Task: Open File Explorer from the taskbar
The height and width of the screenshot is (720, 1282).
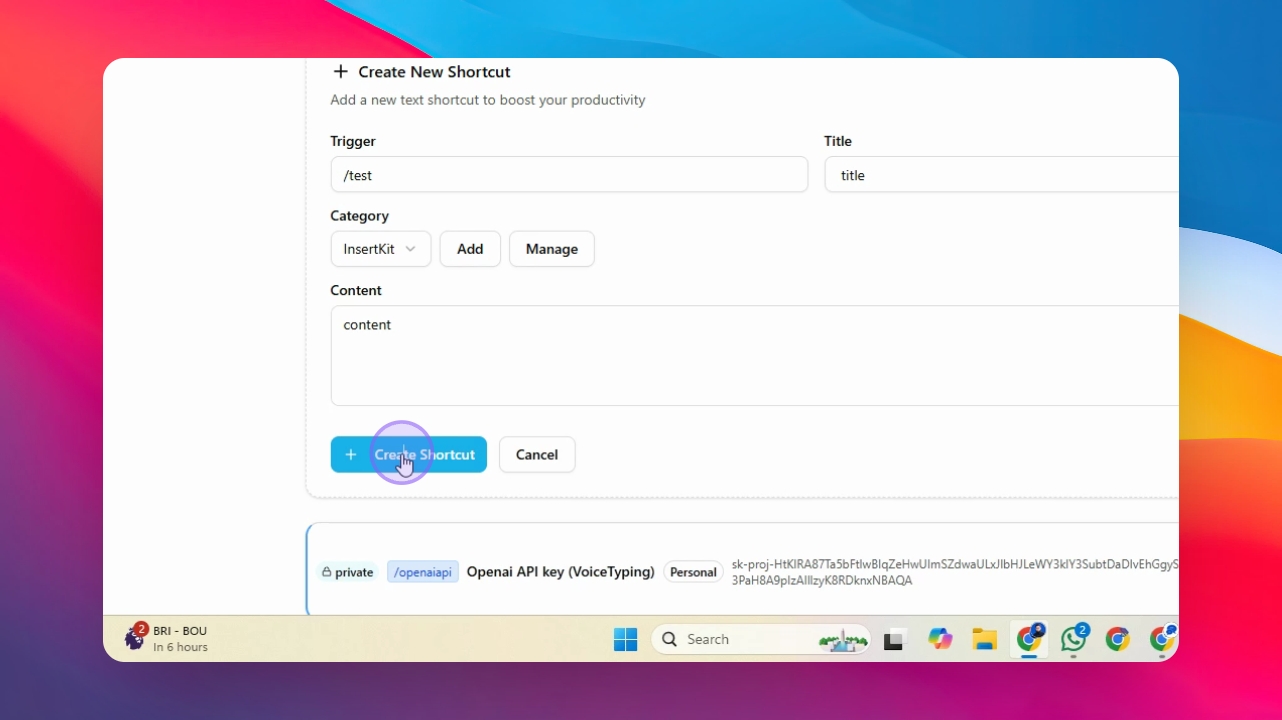Action: [x=985, y=639]
